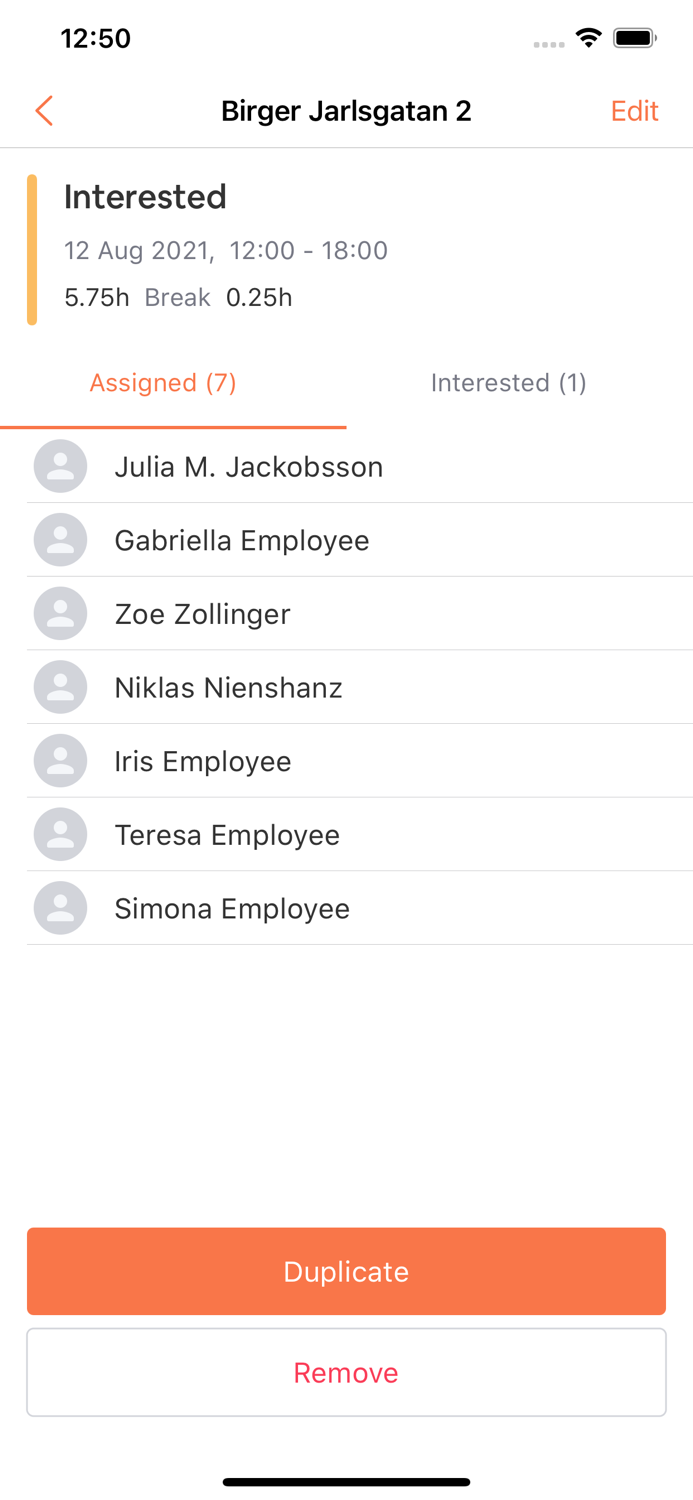Tap Teresa Employee's profile picture
The width and height of the screenshot is (693, 1500).
coord(60,834)
